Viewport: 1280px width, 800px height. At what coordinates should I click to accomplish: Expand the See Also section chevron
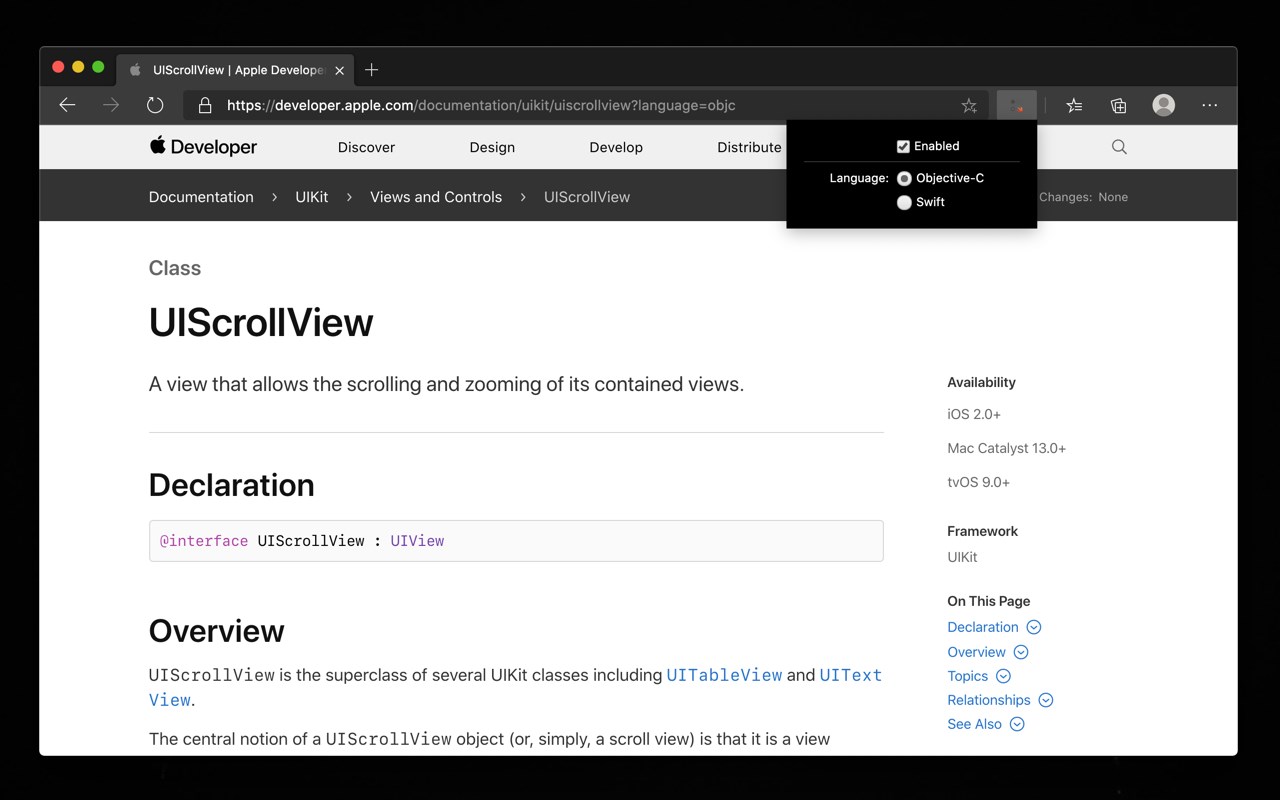click(1017, 724)
